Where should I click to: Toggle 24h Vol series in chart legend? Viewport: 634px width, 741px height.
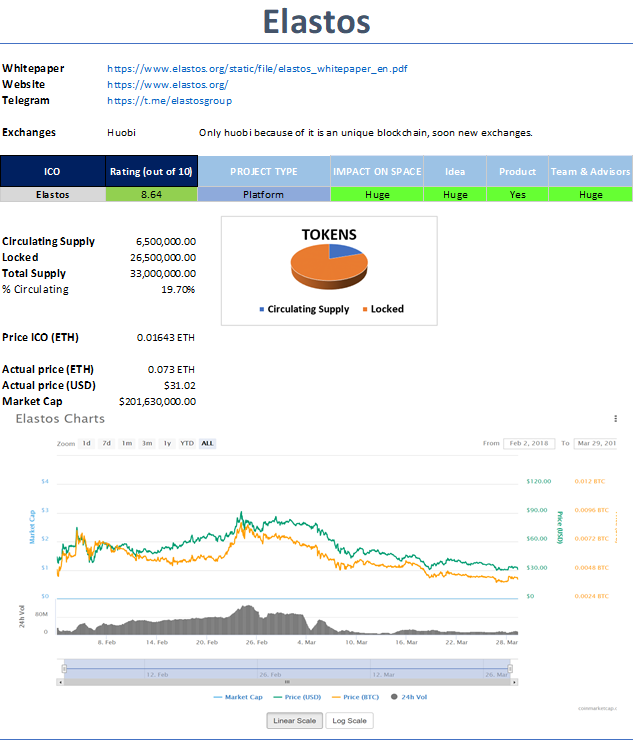pos(409,697)
